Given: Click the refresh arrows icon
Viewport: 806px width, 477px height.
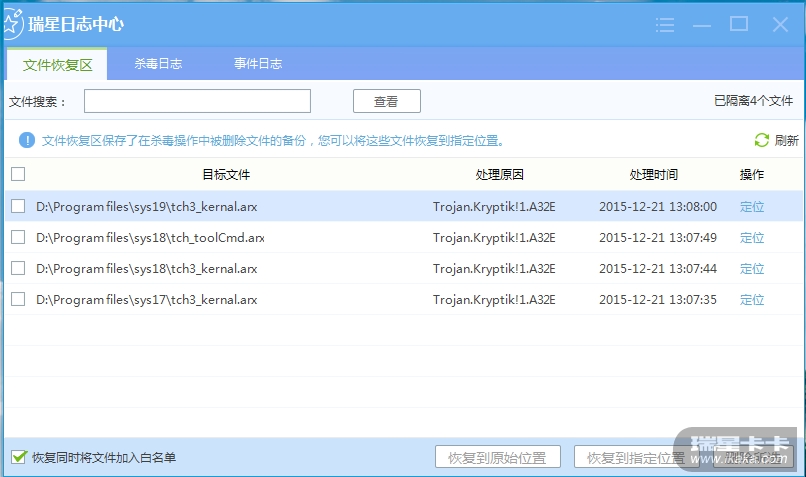Looking at the screenshot, I should point(761,140).
